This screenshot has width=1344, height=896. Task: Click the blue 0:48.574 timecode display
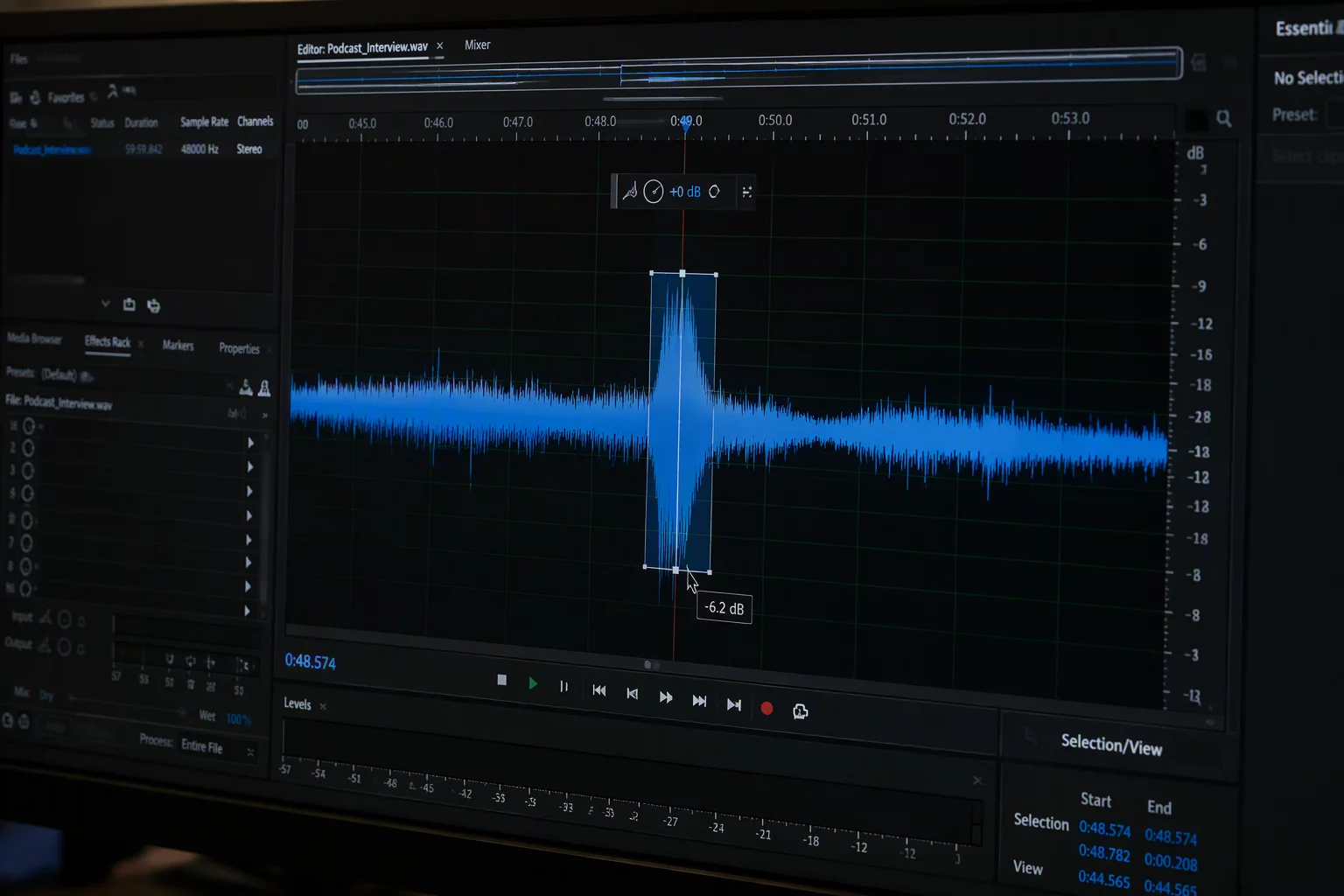310,662
